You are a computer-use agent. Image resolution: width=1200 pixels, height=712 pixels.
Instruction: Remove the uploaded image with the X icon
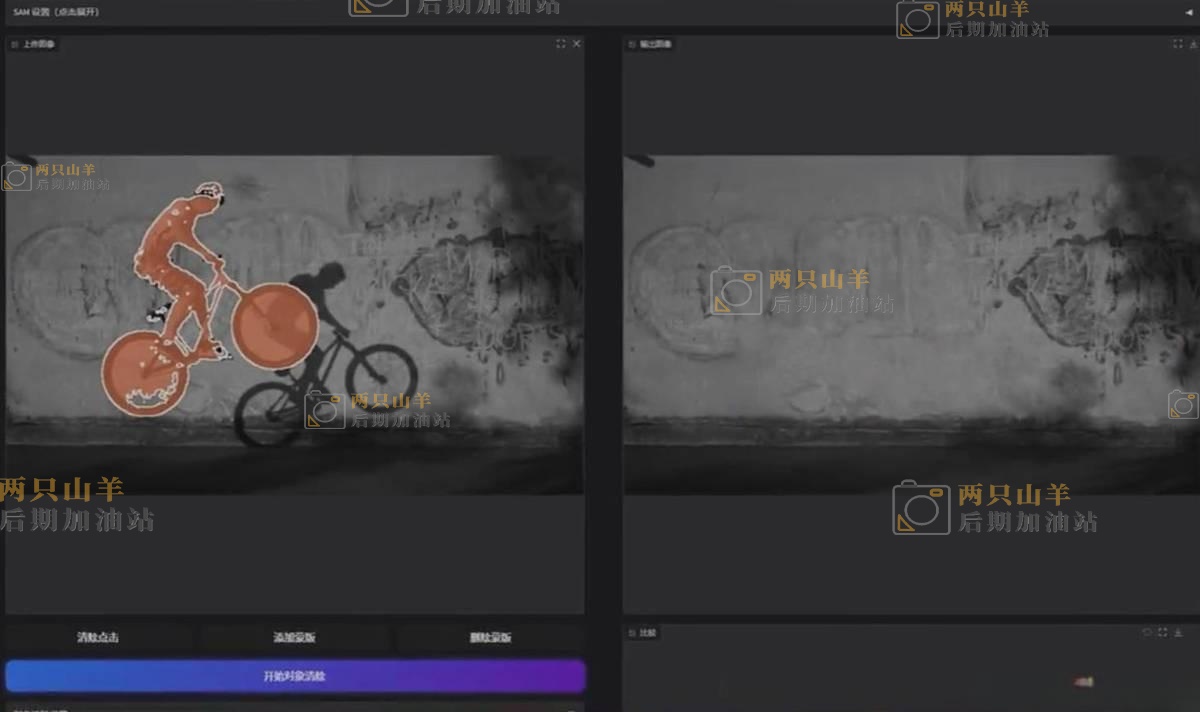tap(576, 44)
